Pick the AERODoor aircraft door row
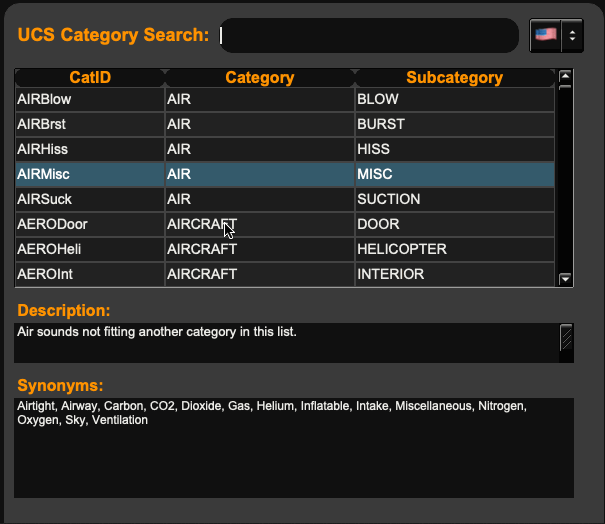The width and height of the screenshot is (605, 524). [89, 224]
